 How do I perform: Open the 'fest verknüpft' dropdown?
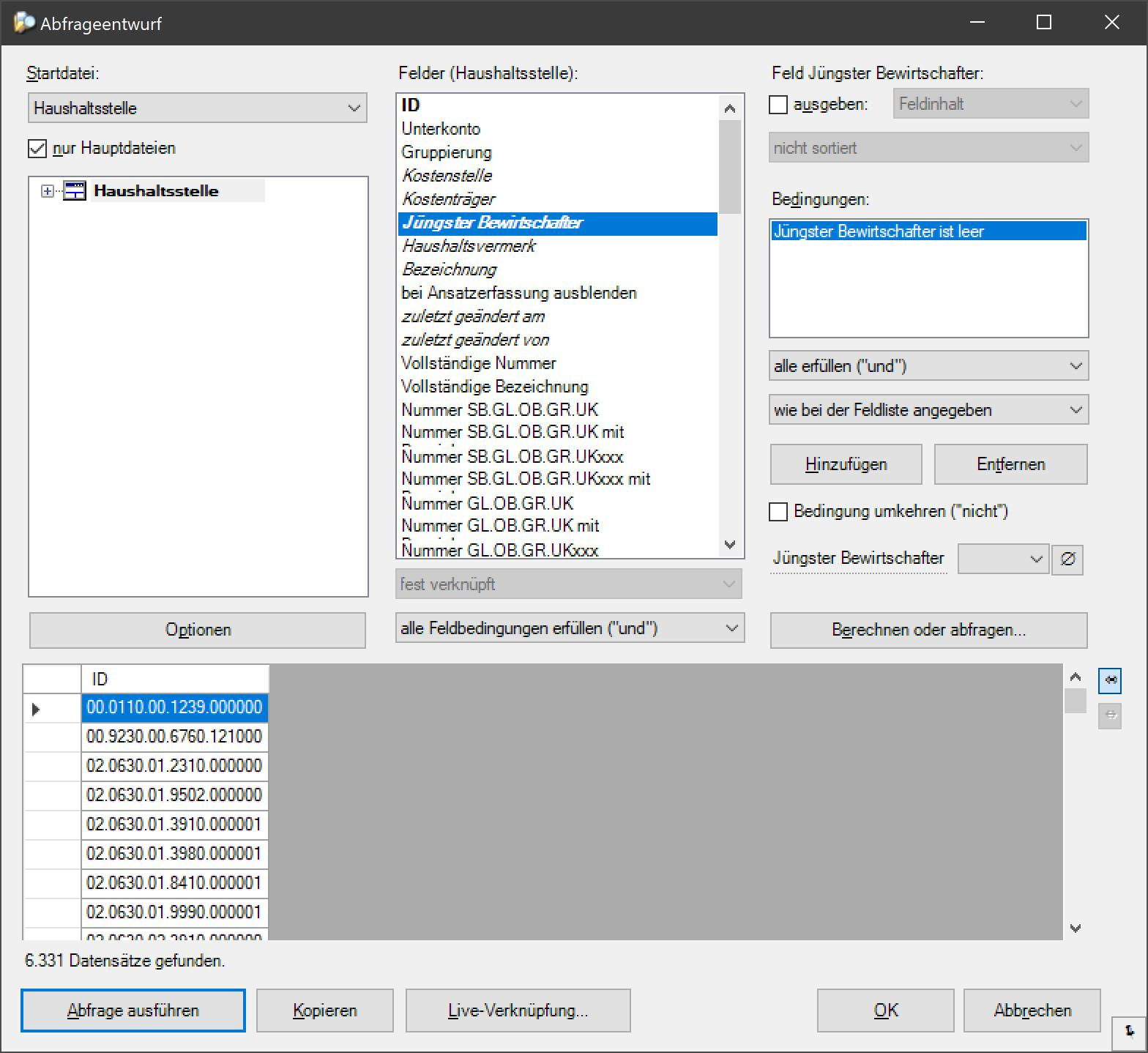[569, 584]
